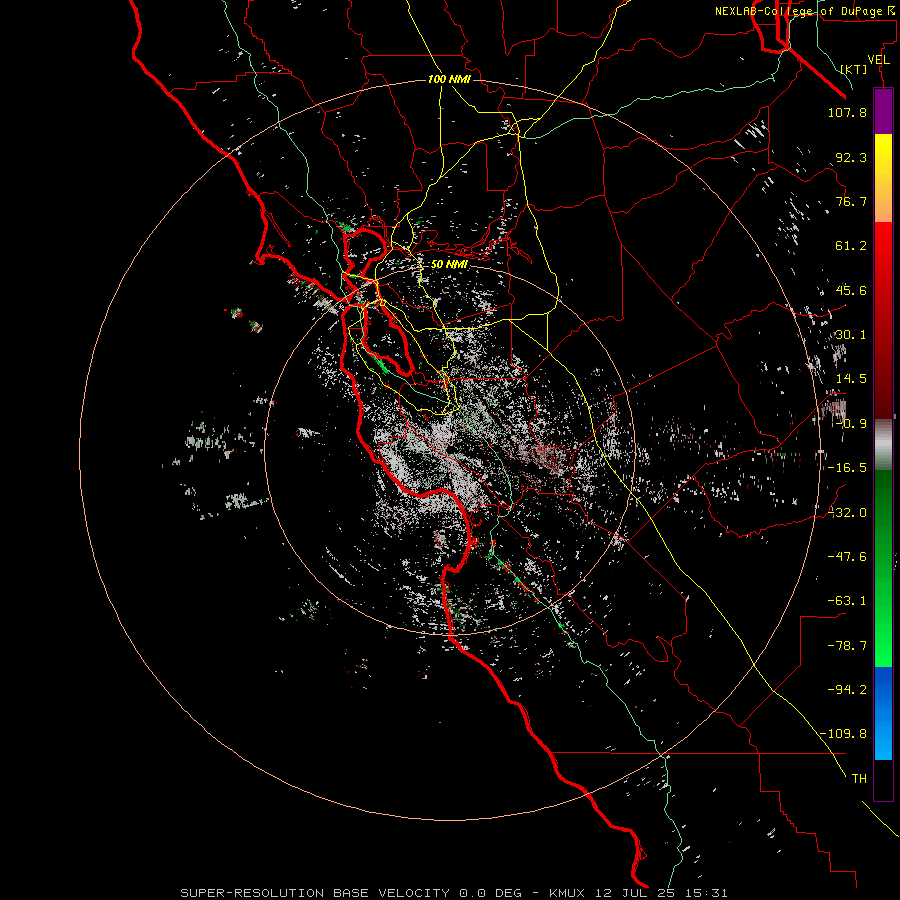The image size is (900, 900).
Task: Click the Super-Resolution Base Velocity caption text
Action: point(454,893)
